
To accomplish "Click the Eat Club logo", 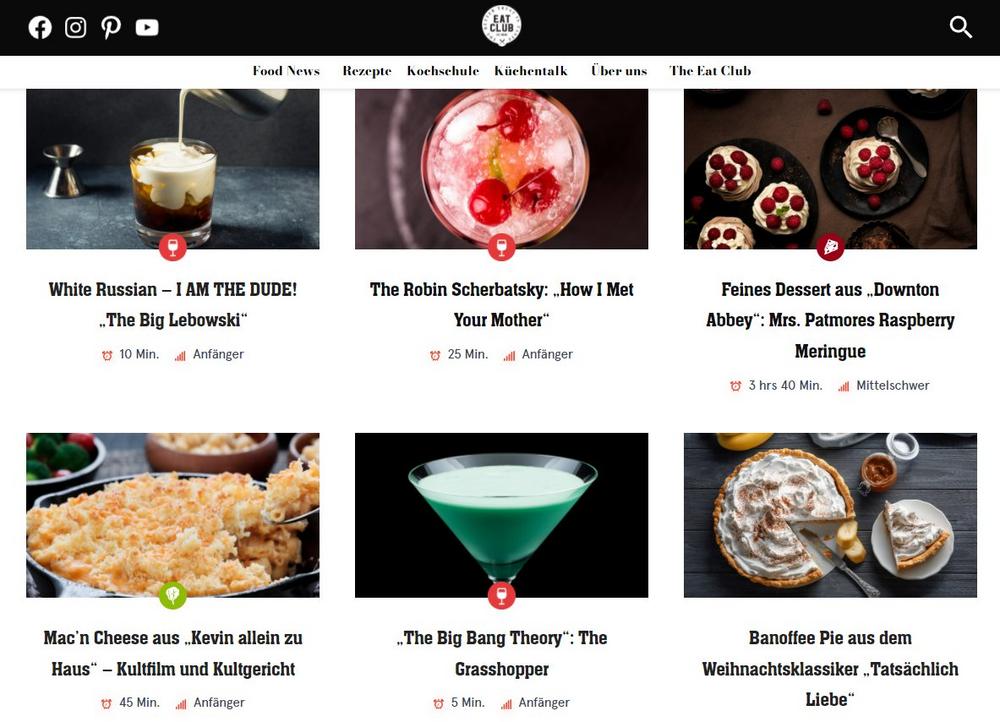I will click(501, 26).
